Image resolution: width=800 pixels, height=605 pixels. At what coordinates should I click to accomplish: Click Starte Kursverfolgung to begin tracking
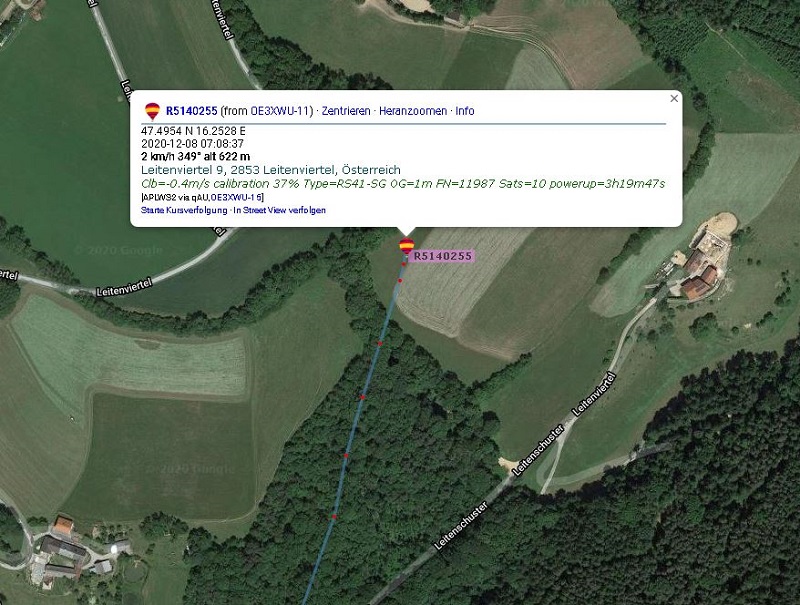coord(184,210)
